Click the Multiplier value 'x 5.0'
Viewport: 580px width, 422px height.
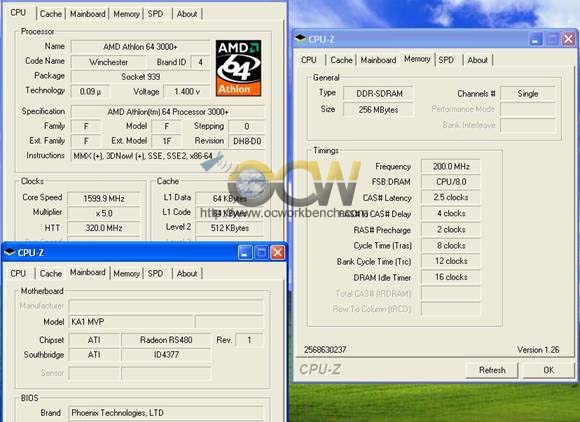point(104,213)
